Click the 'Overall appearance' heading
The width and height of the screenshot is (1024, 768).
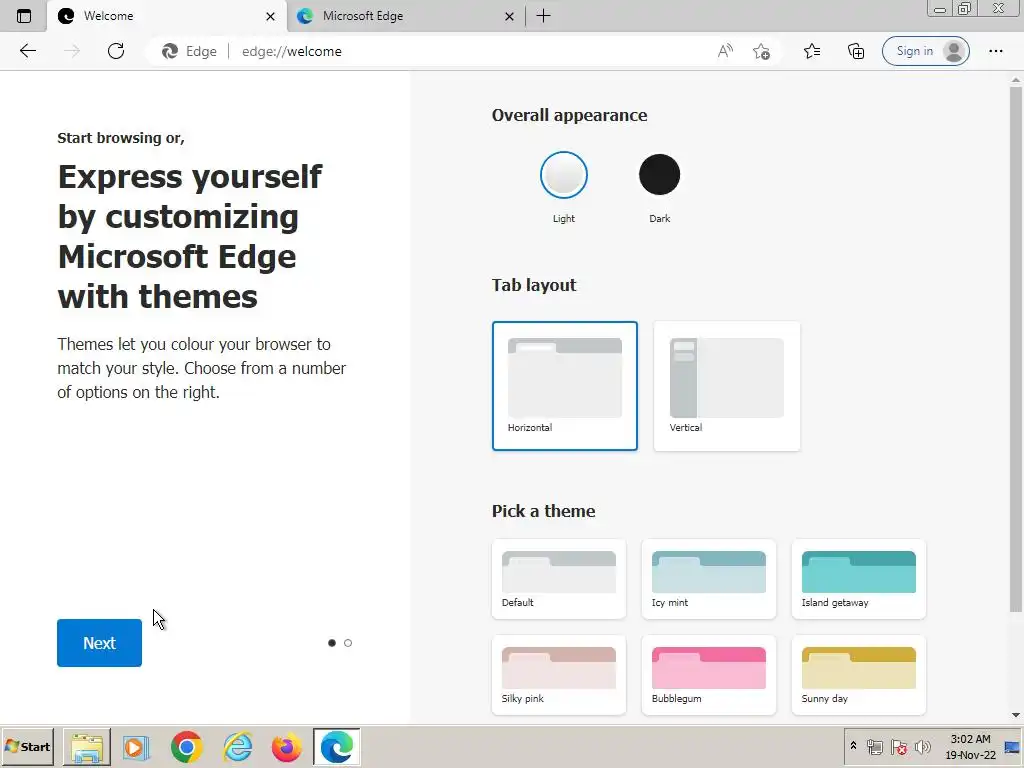click(x=569, y=115)
